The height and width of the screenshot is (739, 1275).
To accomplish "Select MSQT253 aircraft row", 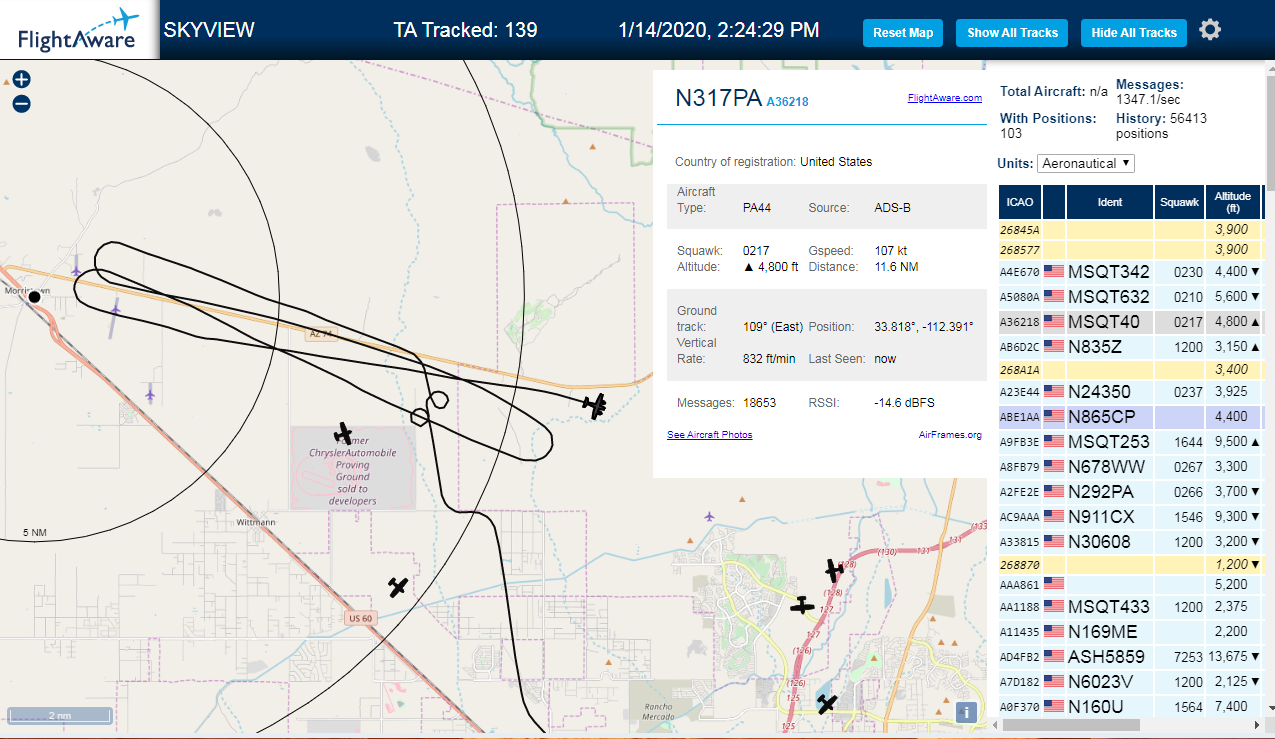I will pyautogui.click(x=1130, y=442).
